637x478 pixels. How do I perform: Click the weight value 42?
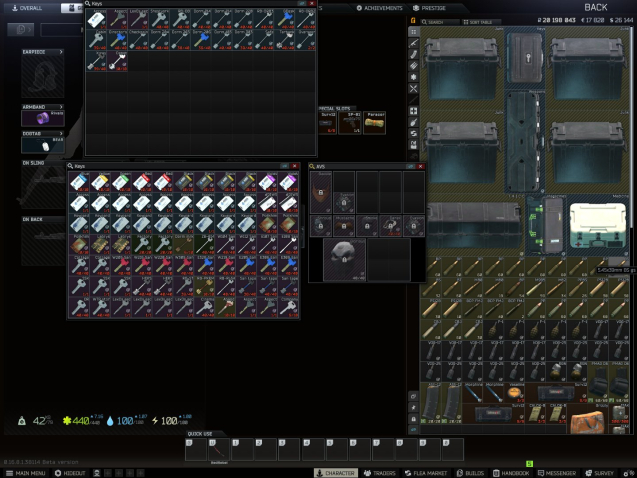[39, 421]
